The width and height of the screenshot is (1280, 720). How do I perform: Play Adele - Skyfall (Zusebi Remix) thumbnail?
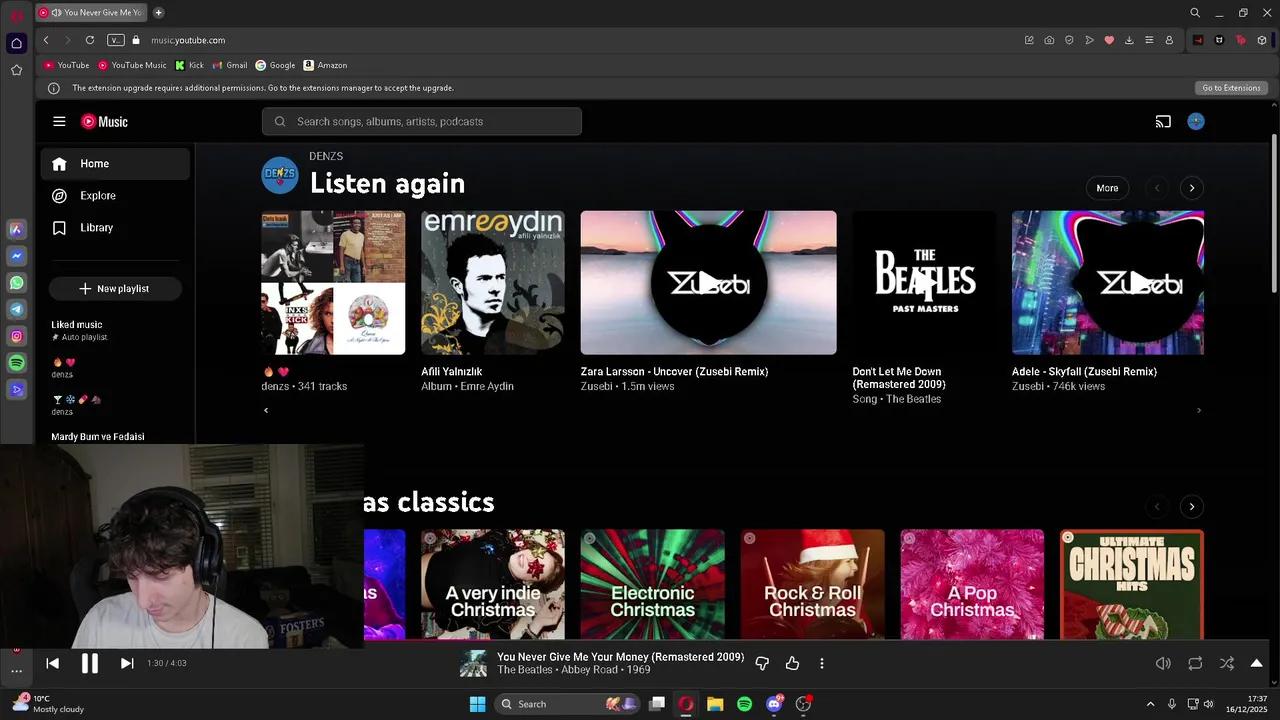point(1108,282)
